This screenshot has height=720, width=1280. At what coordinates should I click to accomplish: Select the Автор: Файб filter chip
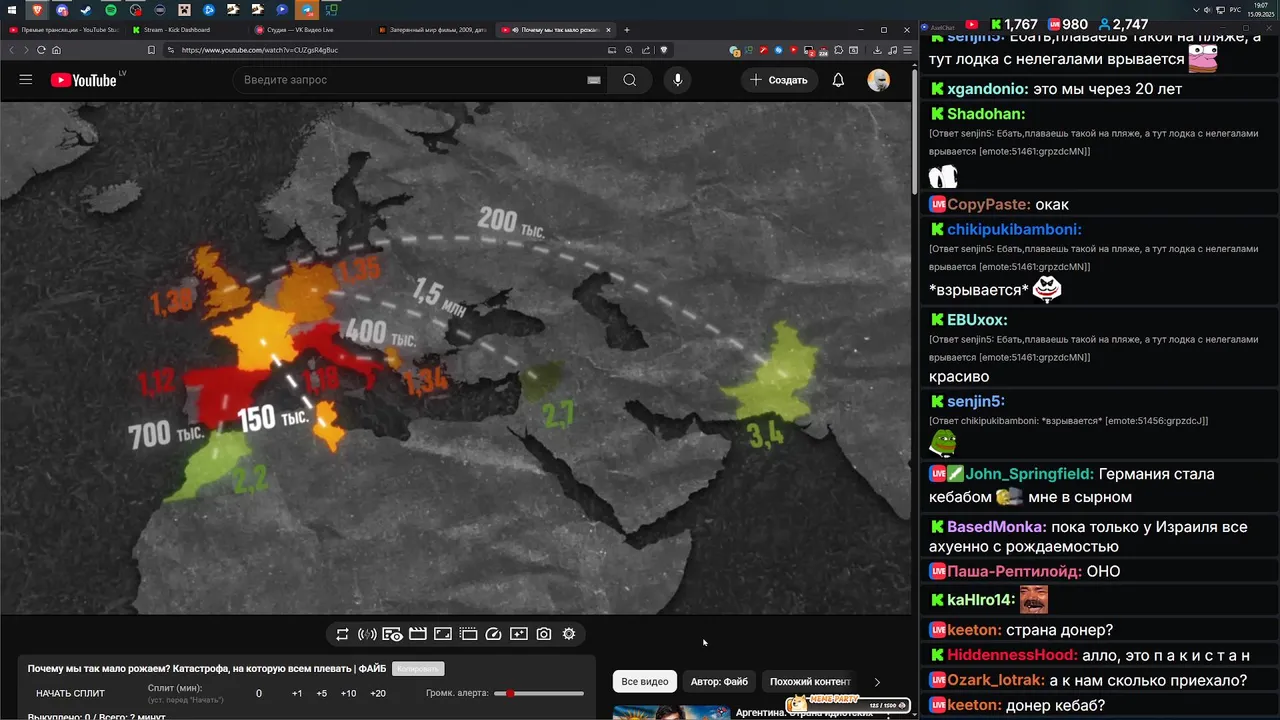pos(719,682)
